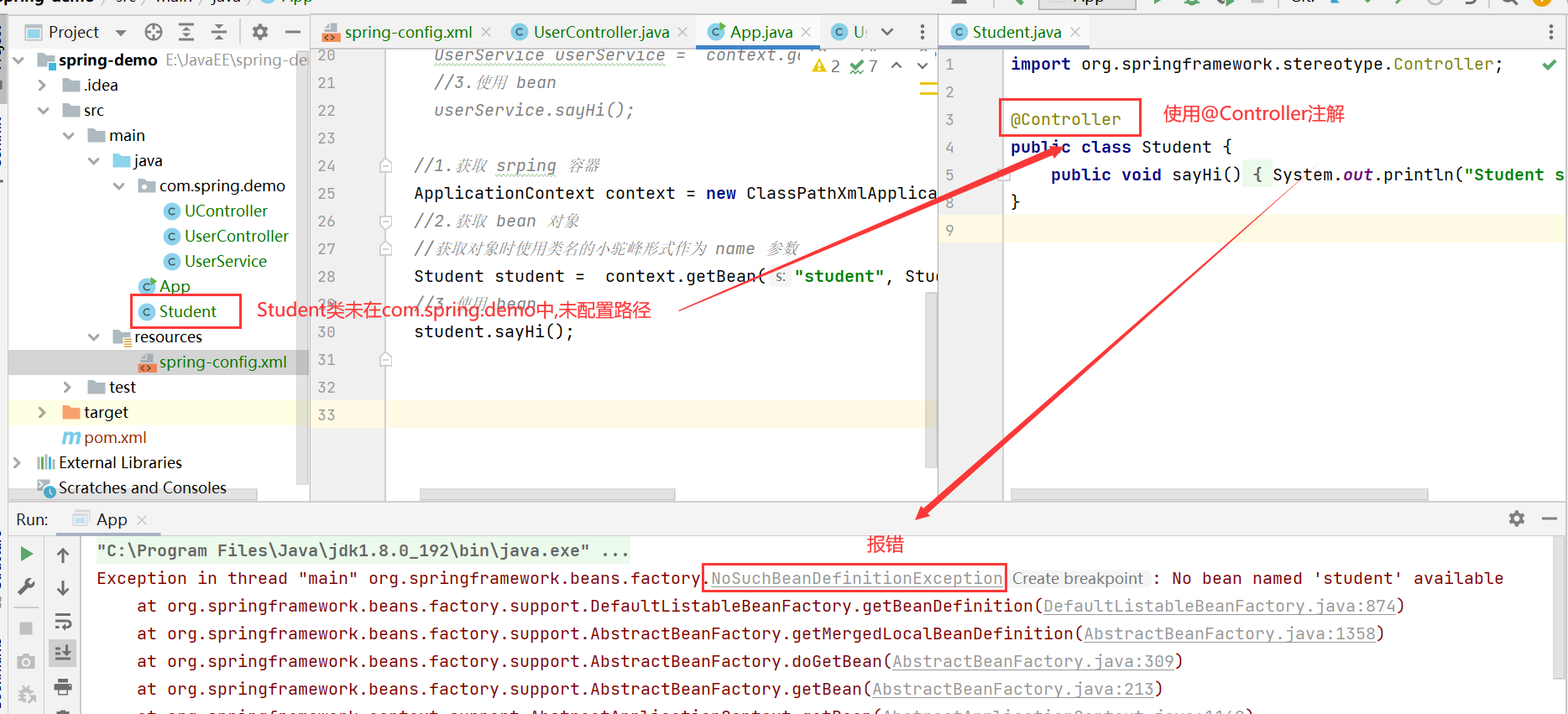Close the Student.java tab

point(1074,32)
